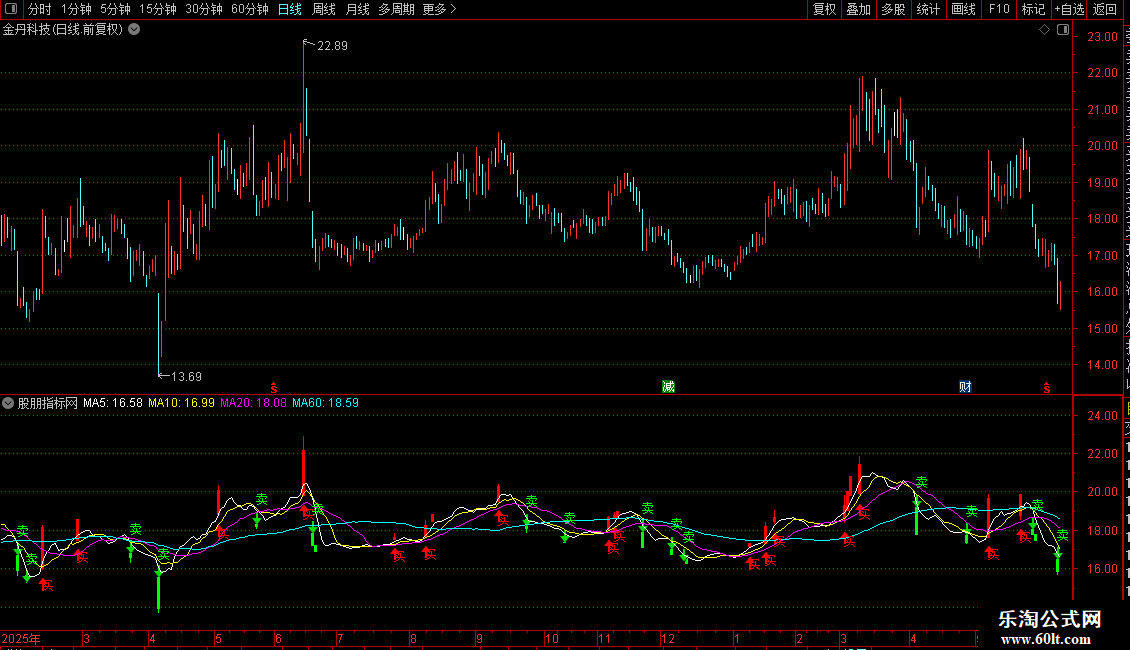Click the 13.69 low price flag
1130x650 pixels.
pyautogui.click(x=180, y=376)
